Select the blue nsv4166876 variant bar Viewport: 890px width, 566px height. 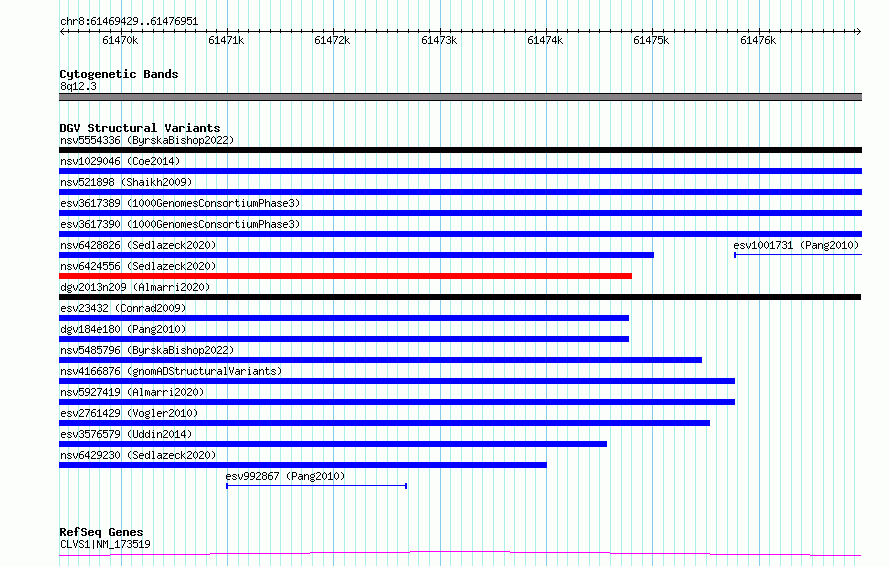[397, 381]
